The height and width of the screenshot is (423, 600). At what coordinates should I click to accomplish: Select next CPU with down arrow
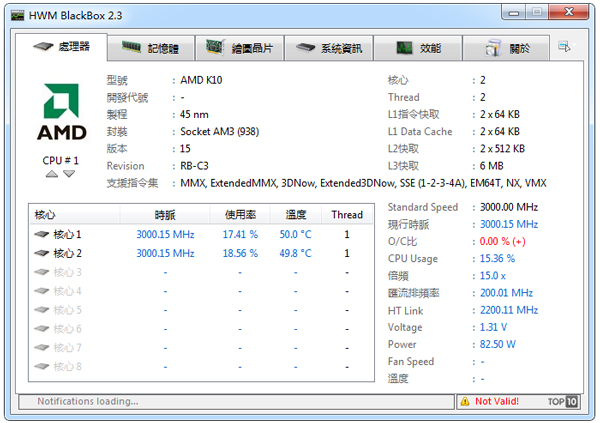69,174
